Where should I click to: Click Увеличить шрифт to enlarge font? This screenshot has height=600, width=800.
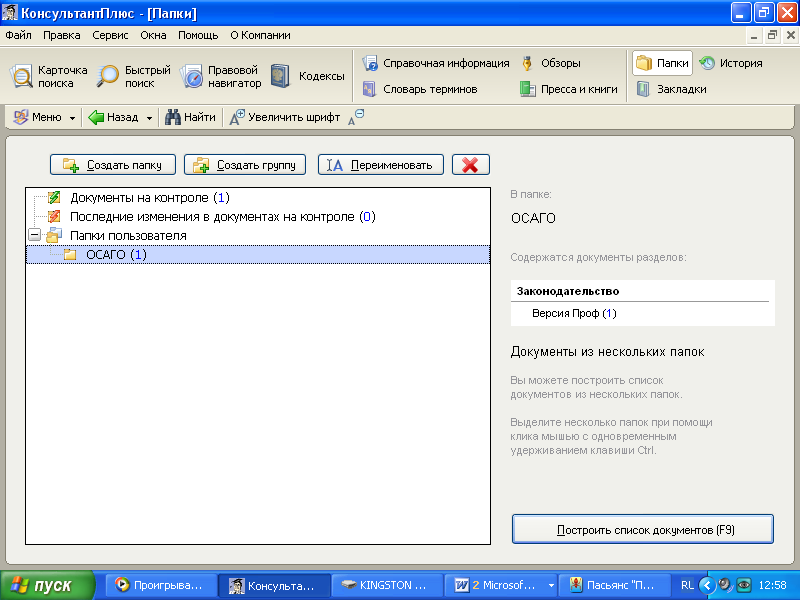285,117
